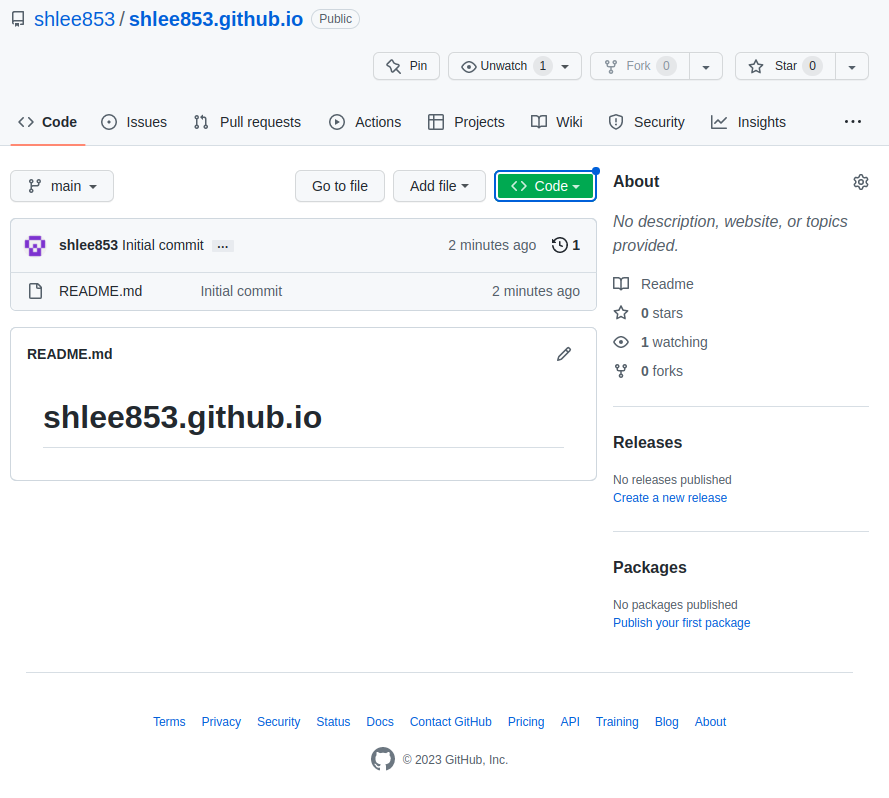Open the main branch selector
This screenshot has height=798, width=889.
62,186
